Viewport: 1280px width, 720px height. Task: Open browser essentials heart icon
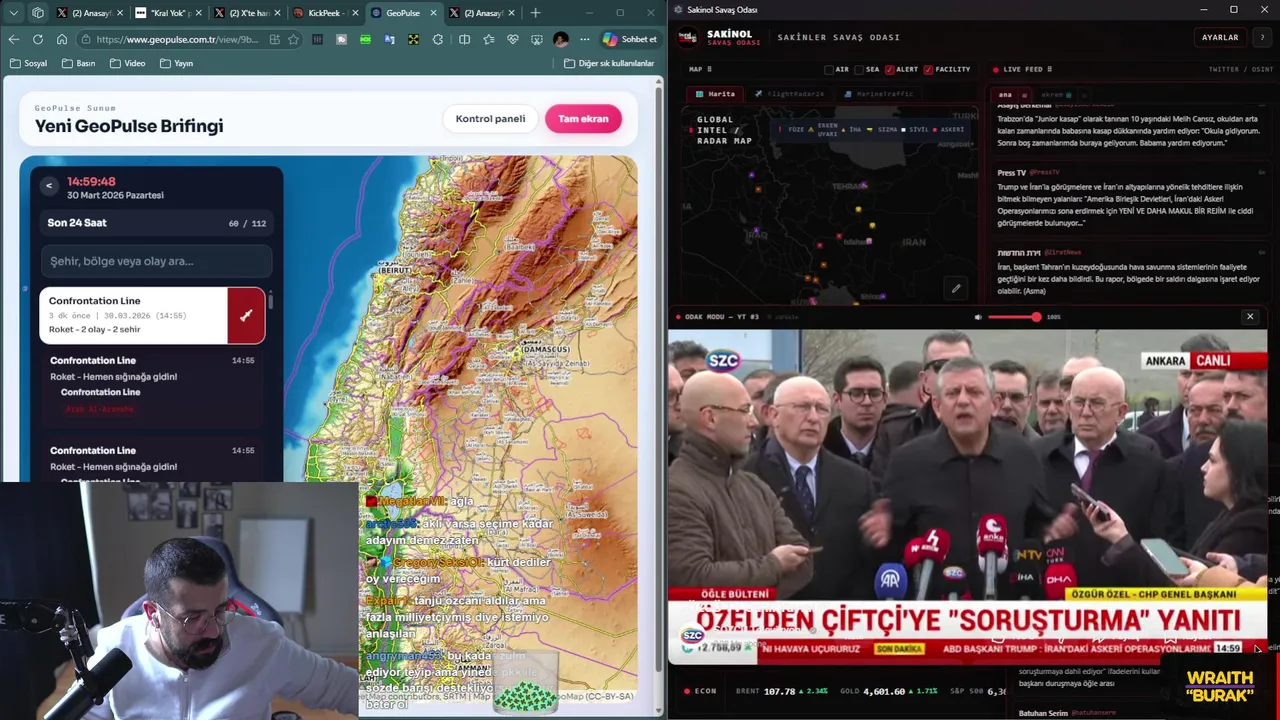512,39
